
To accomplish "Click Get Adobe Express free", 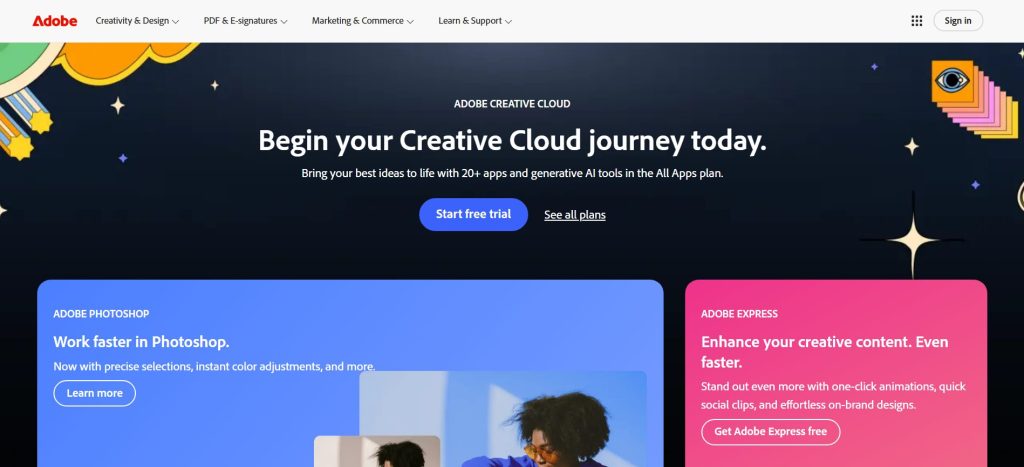I will point(771,432).
